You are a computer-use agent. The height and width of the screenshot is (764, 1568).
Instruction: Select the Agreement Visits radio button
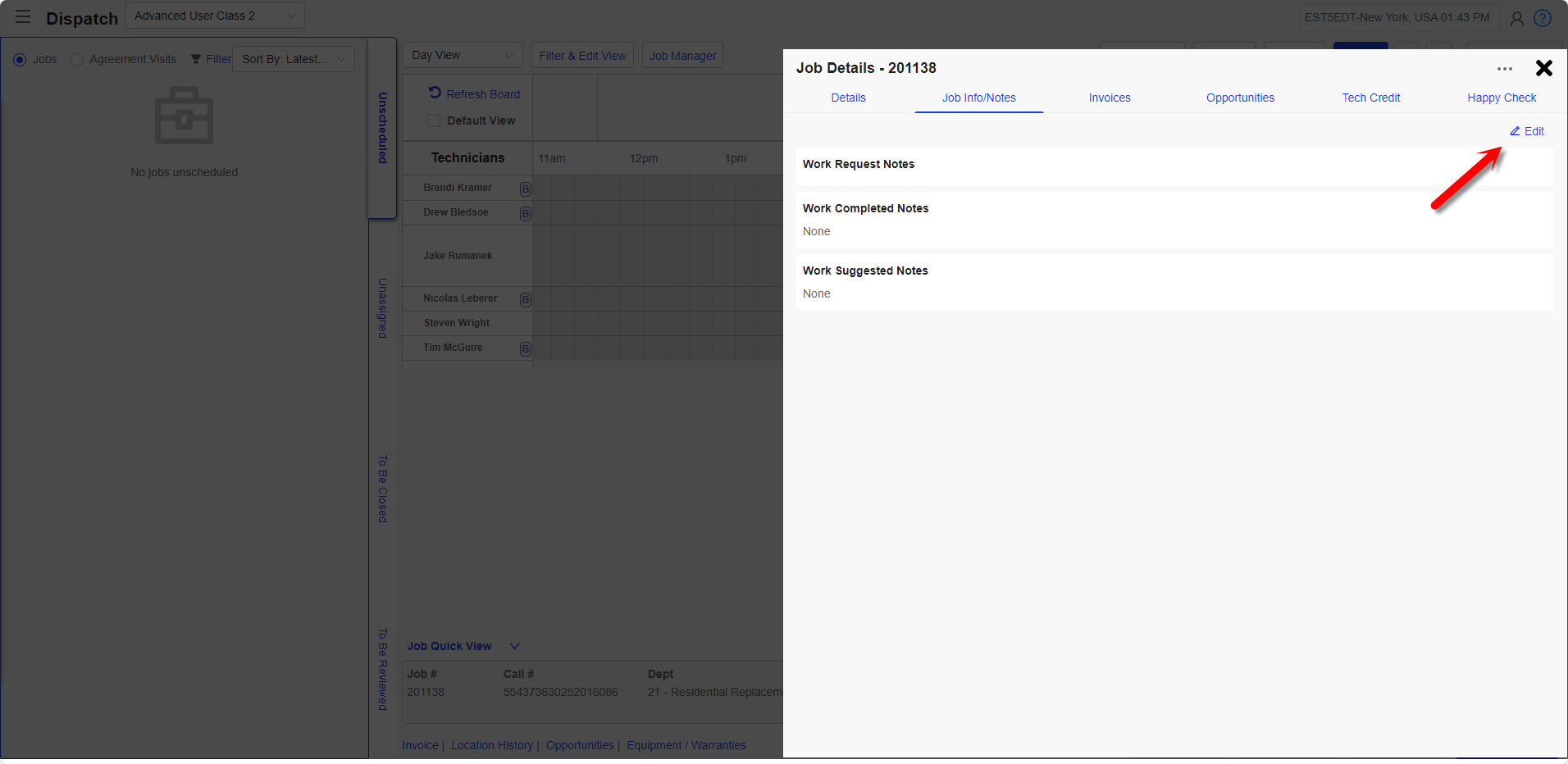[77, 60]
